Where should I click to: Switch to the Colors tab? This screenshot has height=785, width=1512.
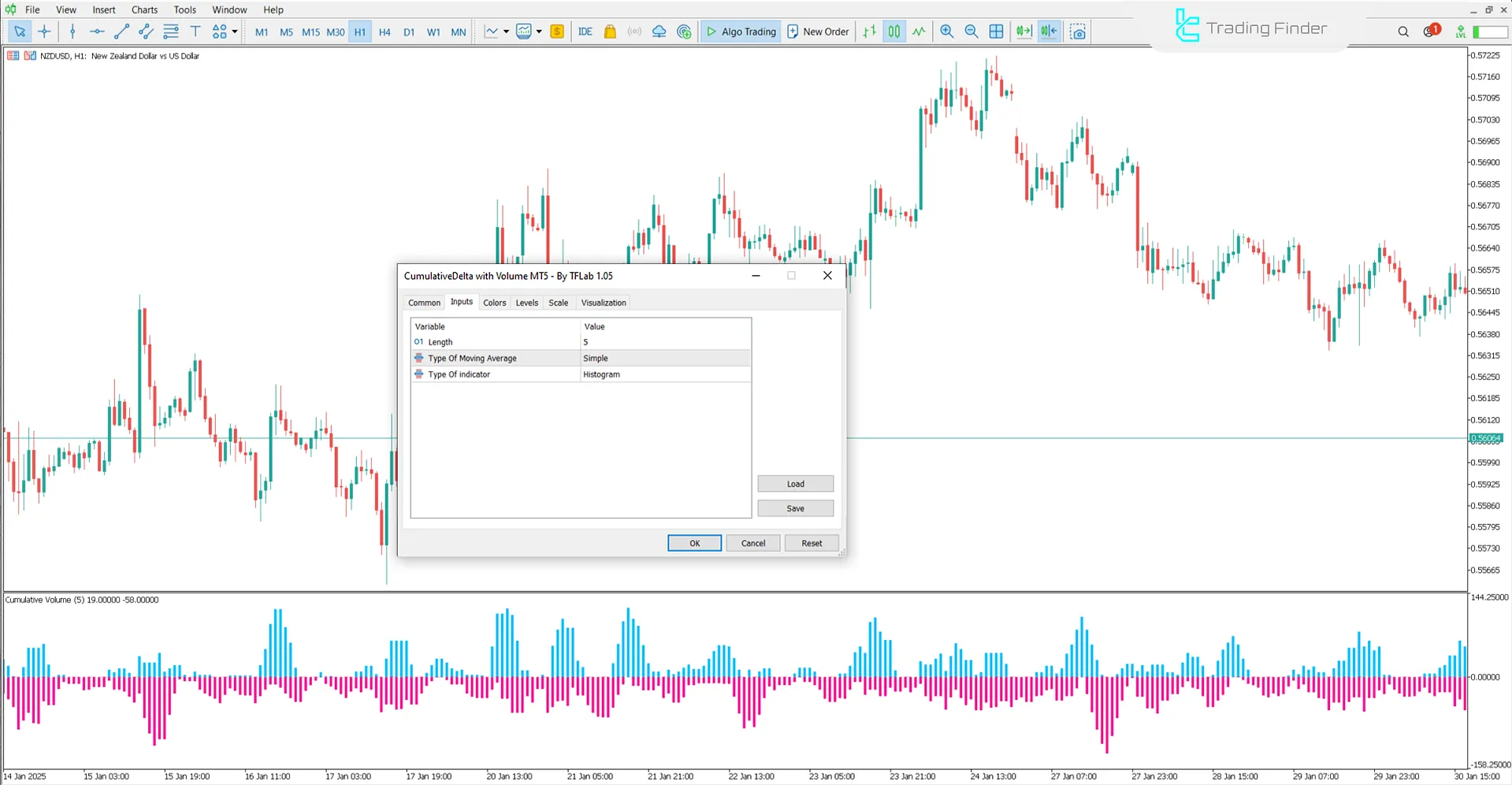(x=494, y=302)
